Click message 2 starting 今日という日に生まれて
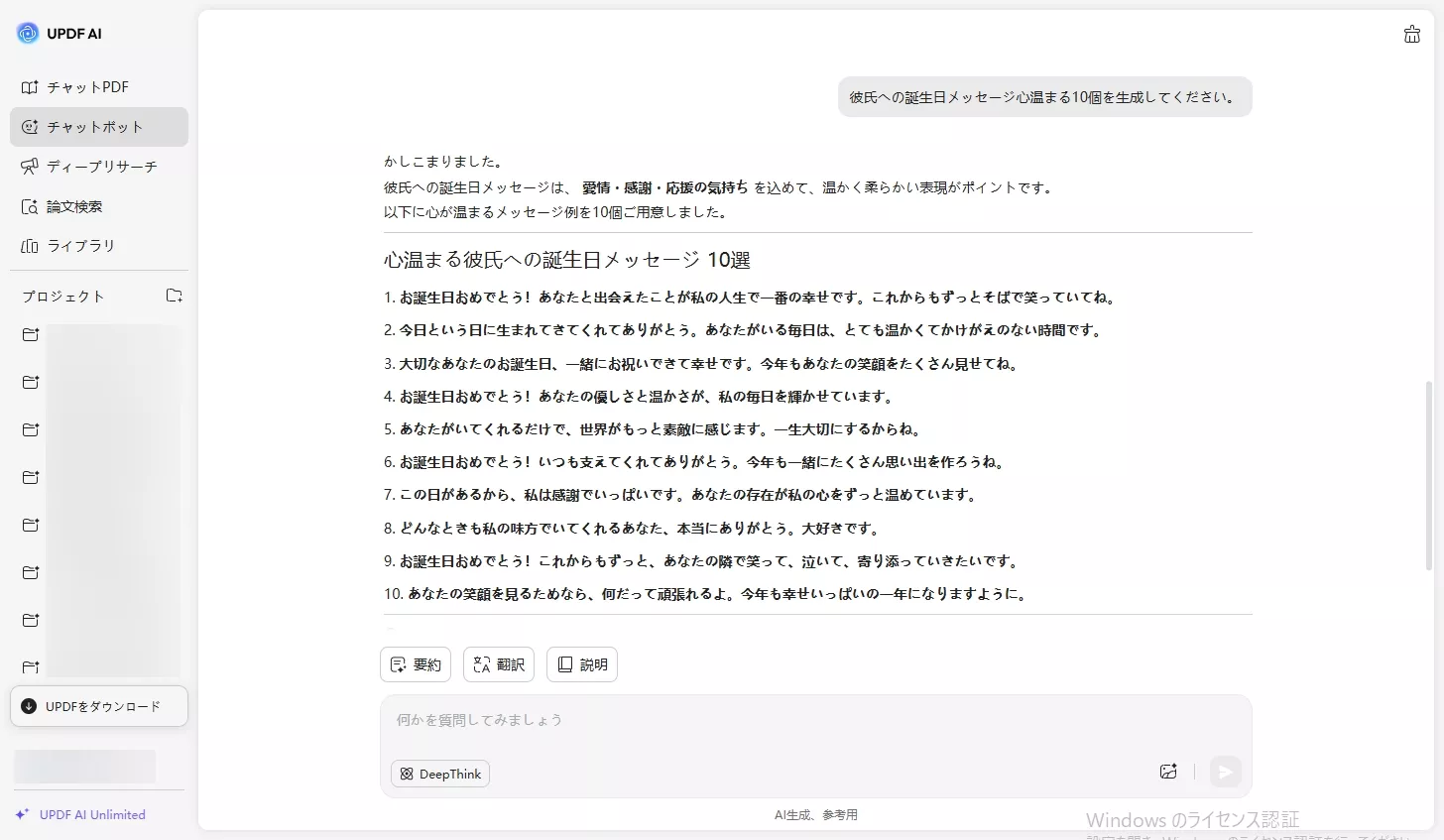The width and height of the screenshot is (1444, 840). [744, 330]
